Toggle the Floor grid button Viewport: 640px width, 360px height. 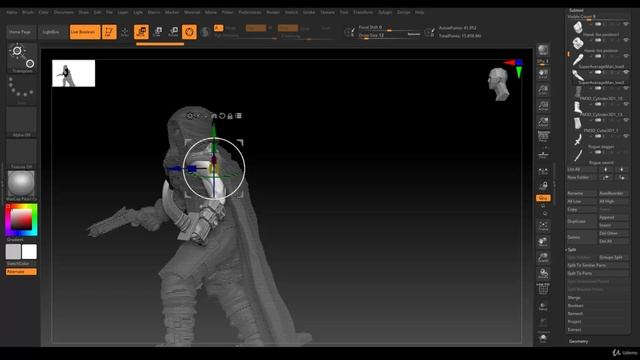pos(543,154)
